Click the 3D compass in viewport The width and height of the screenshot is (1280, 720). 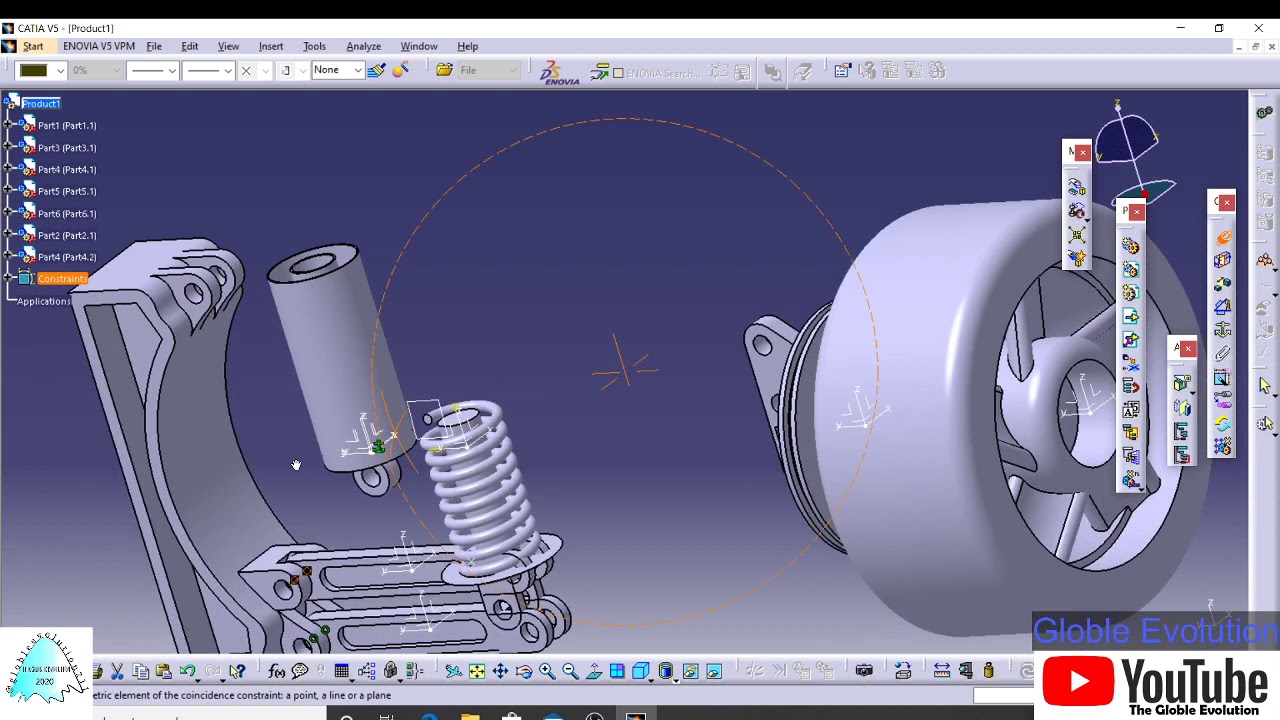(1135, 155)
